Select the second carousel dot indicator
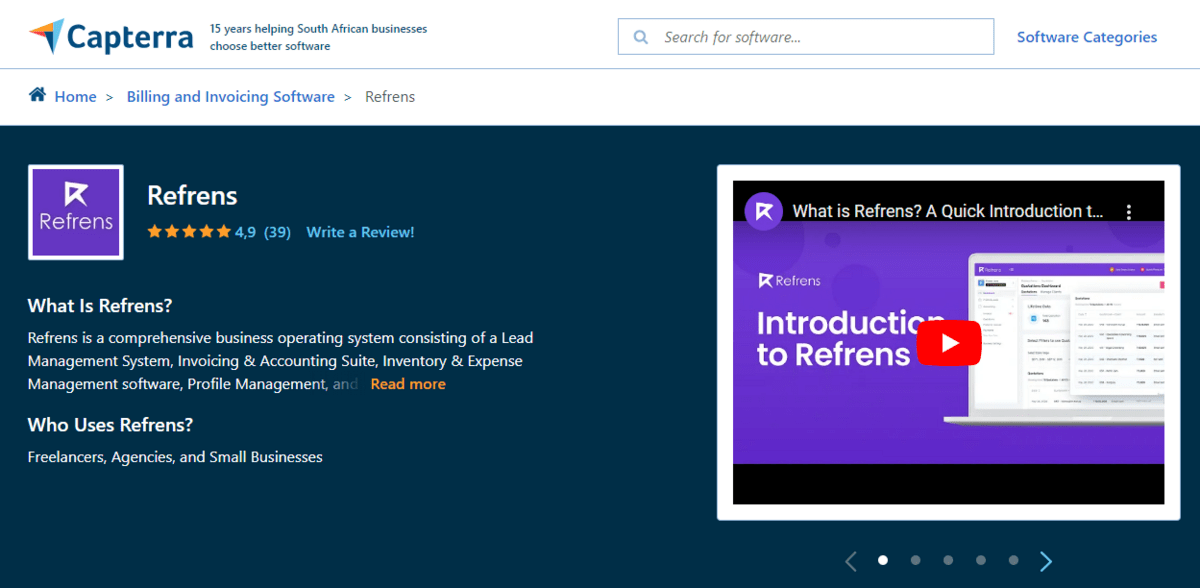 915,560
